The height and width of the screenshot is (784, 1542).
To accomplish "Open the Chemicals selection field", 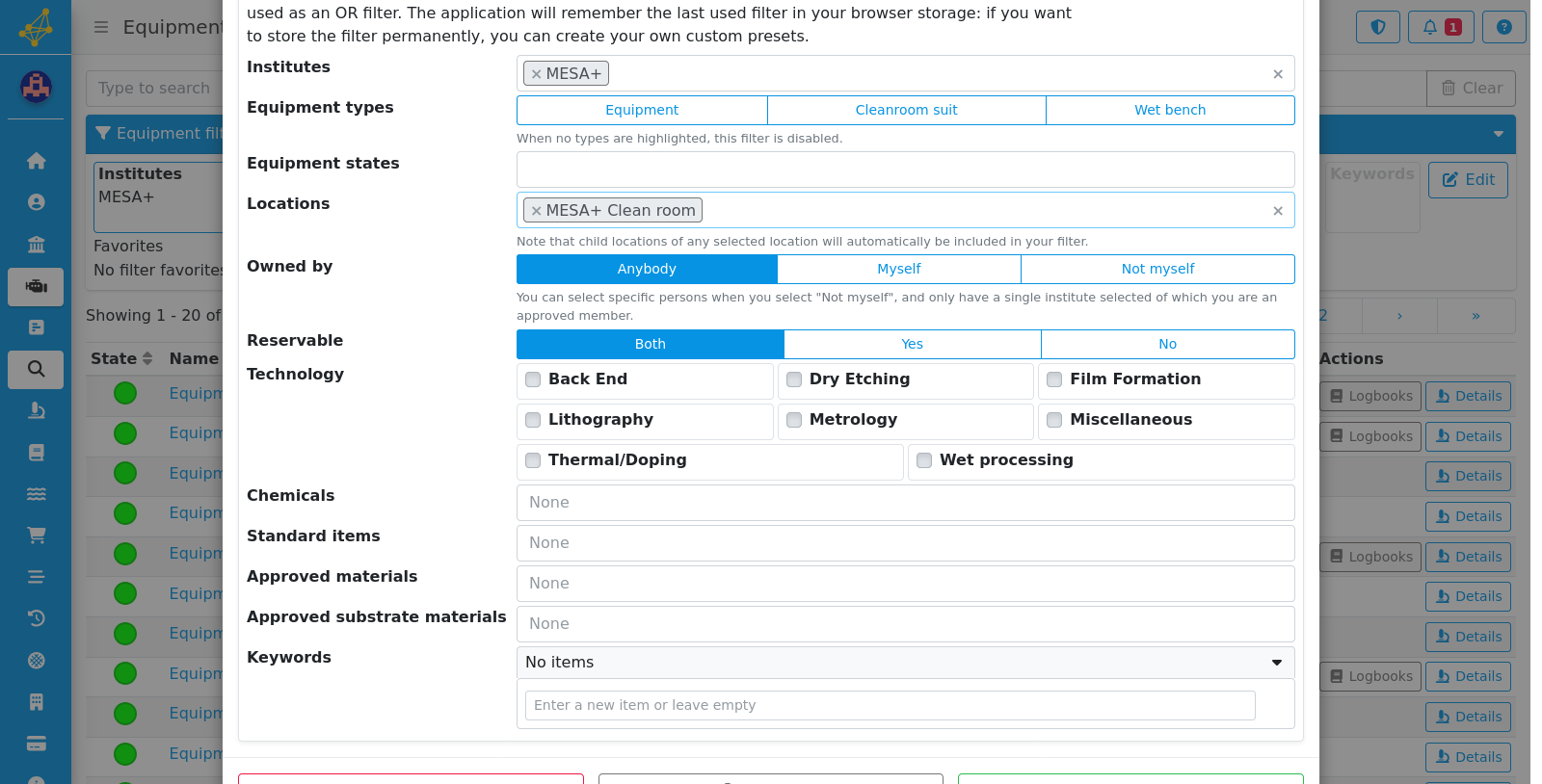I will click(905, 503).
